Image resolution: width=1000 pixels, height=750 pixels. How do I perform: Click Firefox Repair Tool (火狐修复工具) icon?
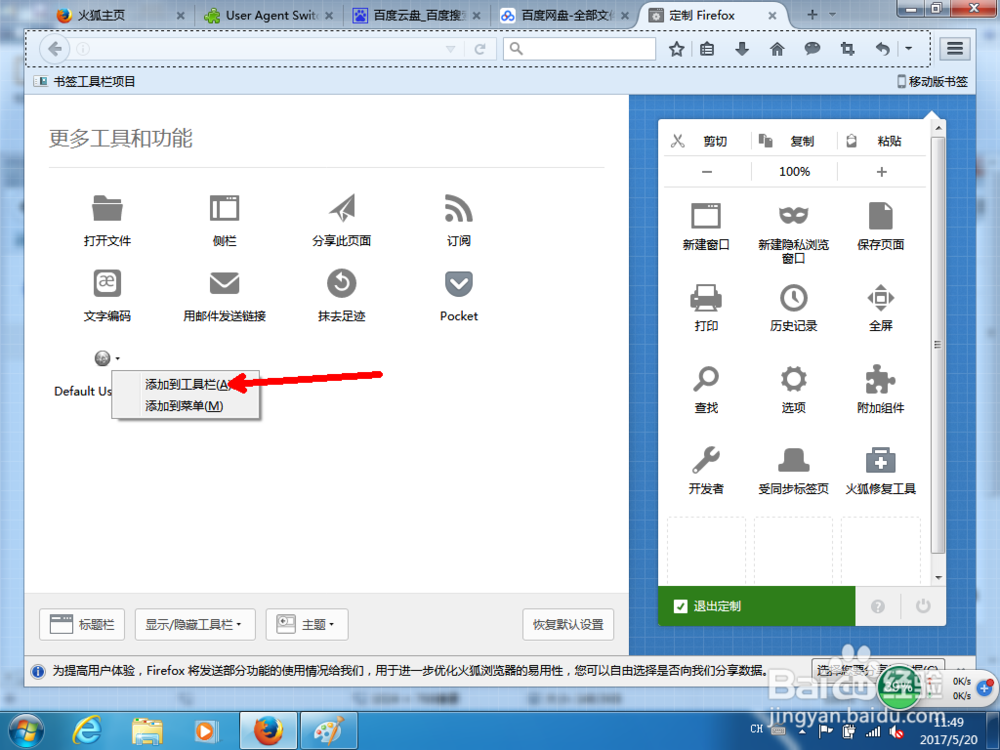[x=881, y=459]
